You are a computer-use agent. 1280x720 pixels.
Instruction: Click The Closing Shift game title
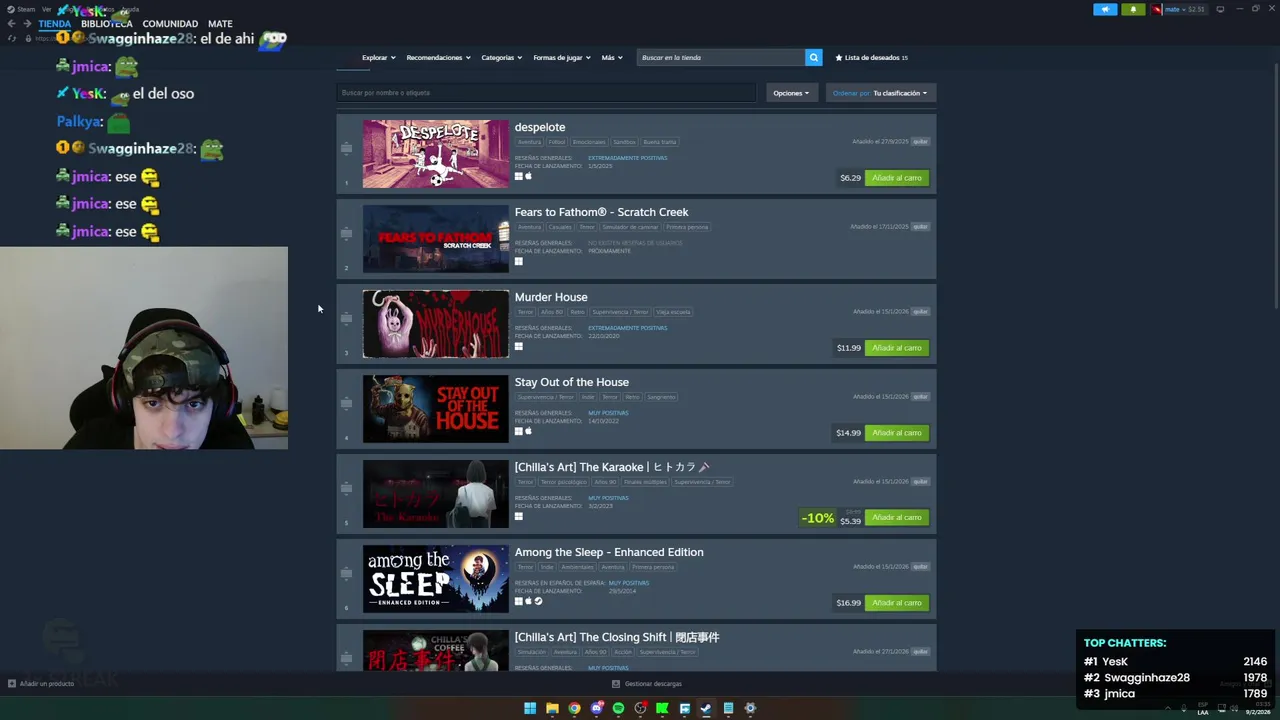point(617,637)
